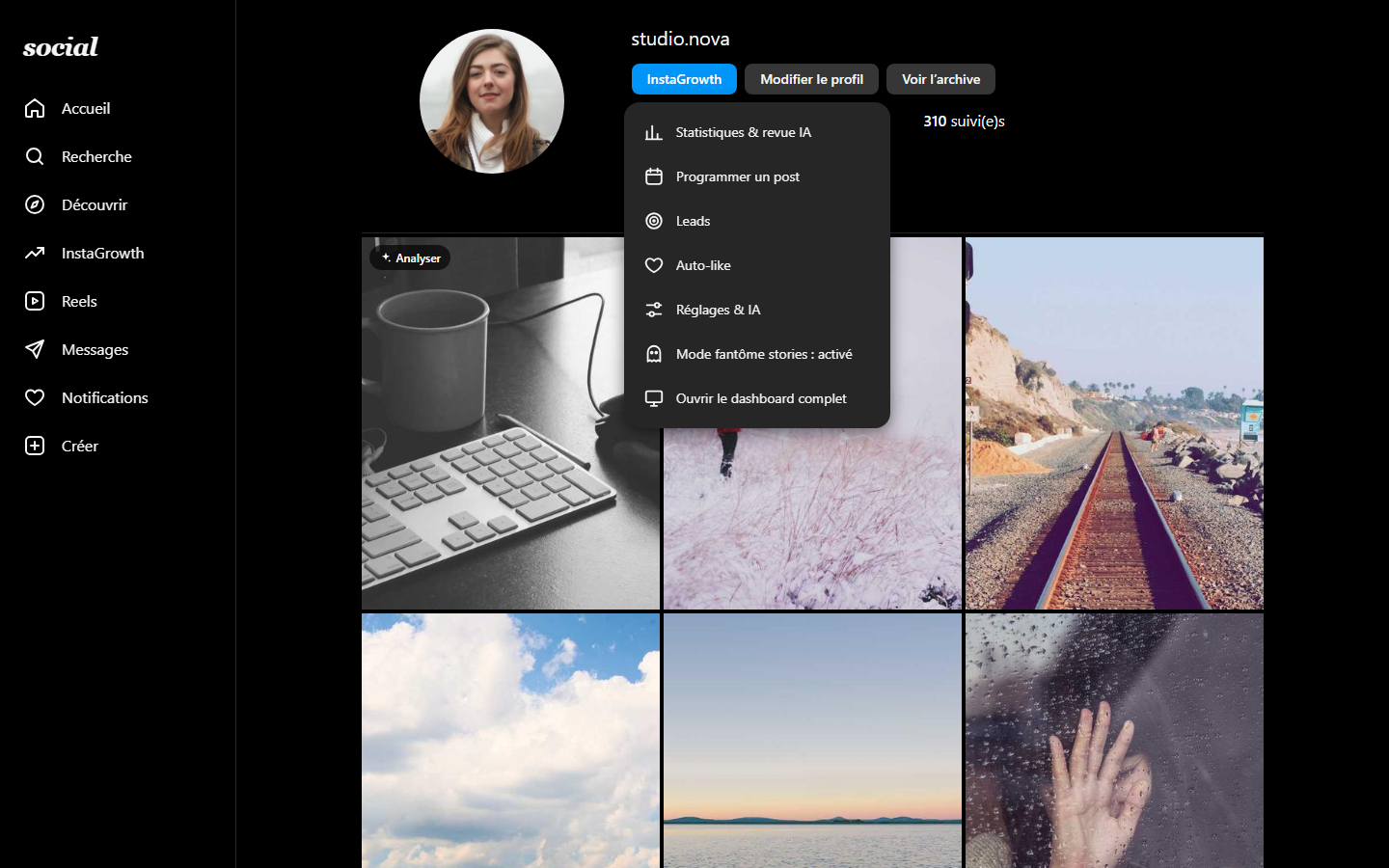Click the Messages paper plane icon
This screenshot has height=868, width=1389.
coord(35,349)
